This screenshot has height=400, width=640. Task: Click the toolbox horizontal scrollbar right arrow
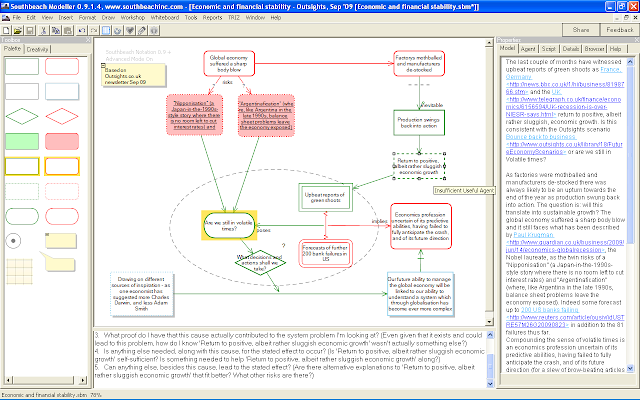coord(83,380)
